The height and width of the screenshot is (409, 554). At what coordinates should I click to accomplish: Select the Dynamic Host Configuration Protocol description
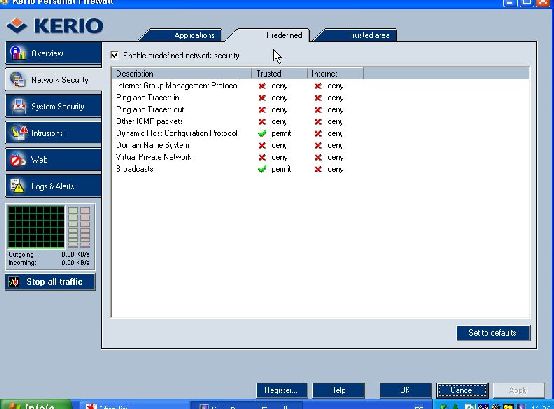177,134
